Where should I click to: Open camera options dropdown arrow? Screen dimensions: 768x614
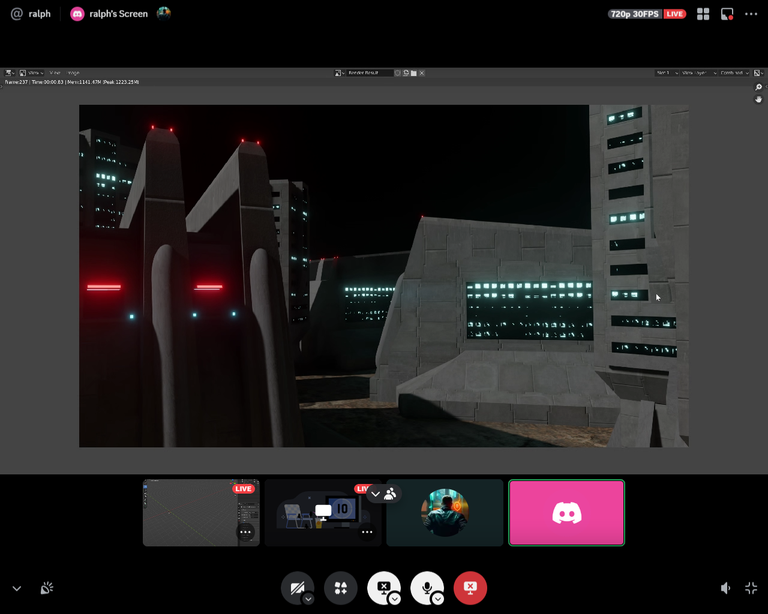309,599
